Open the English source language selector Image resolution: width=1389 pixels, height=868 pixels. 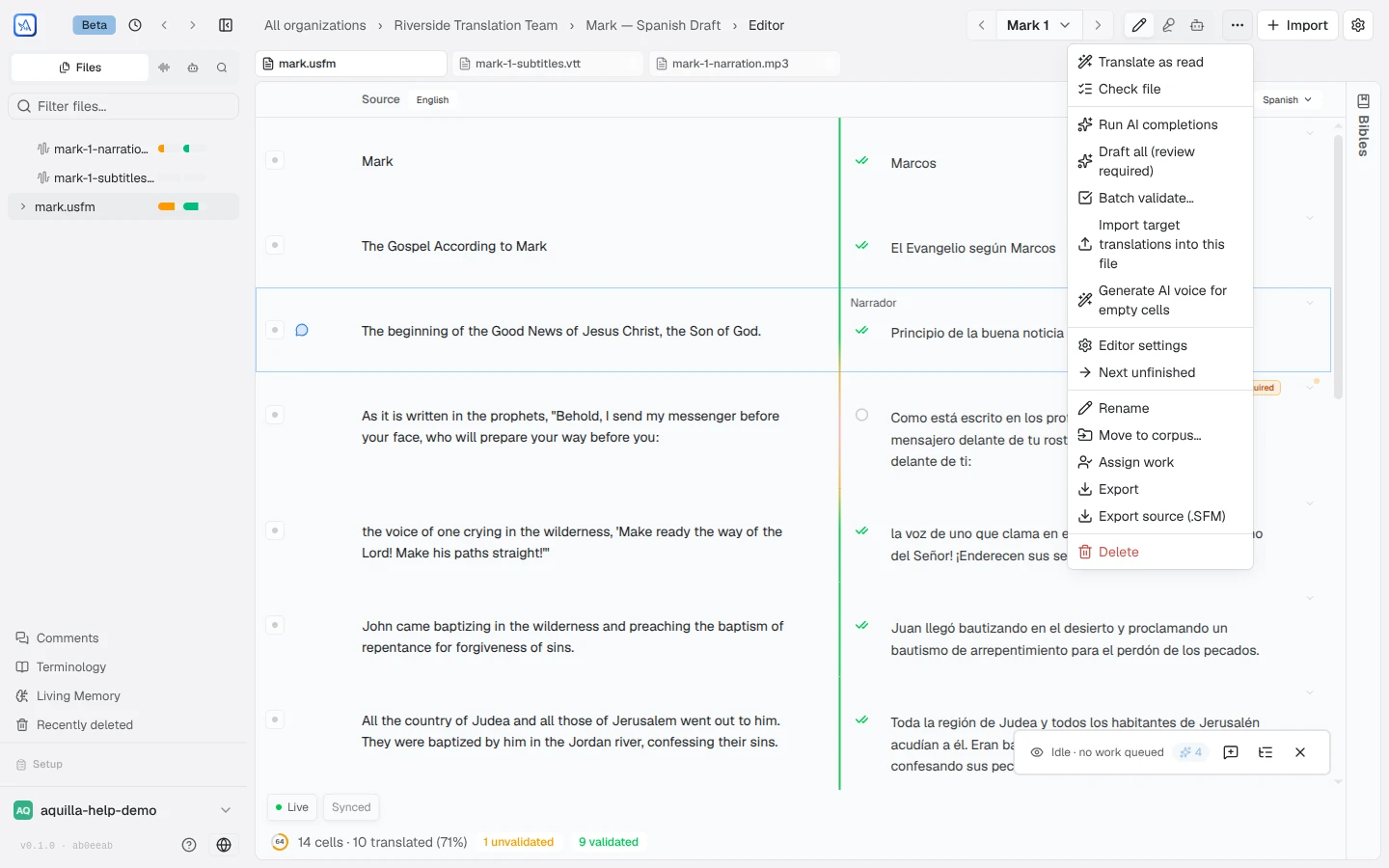tap(432, 99)
